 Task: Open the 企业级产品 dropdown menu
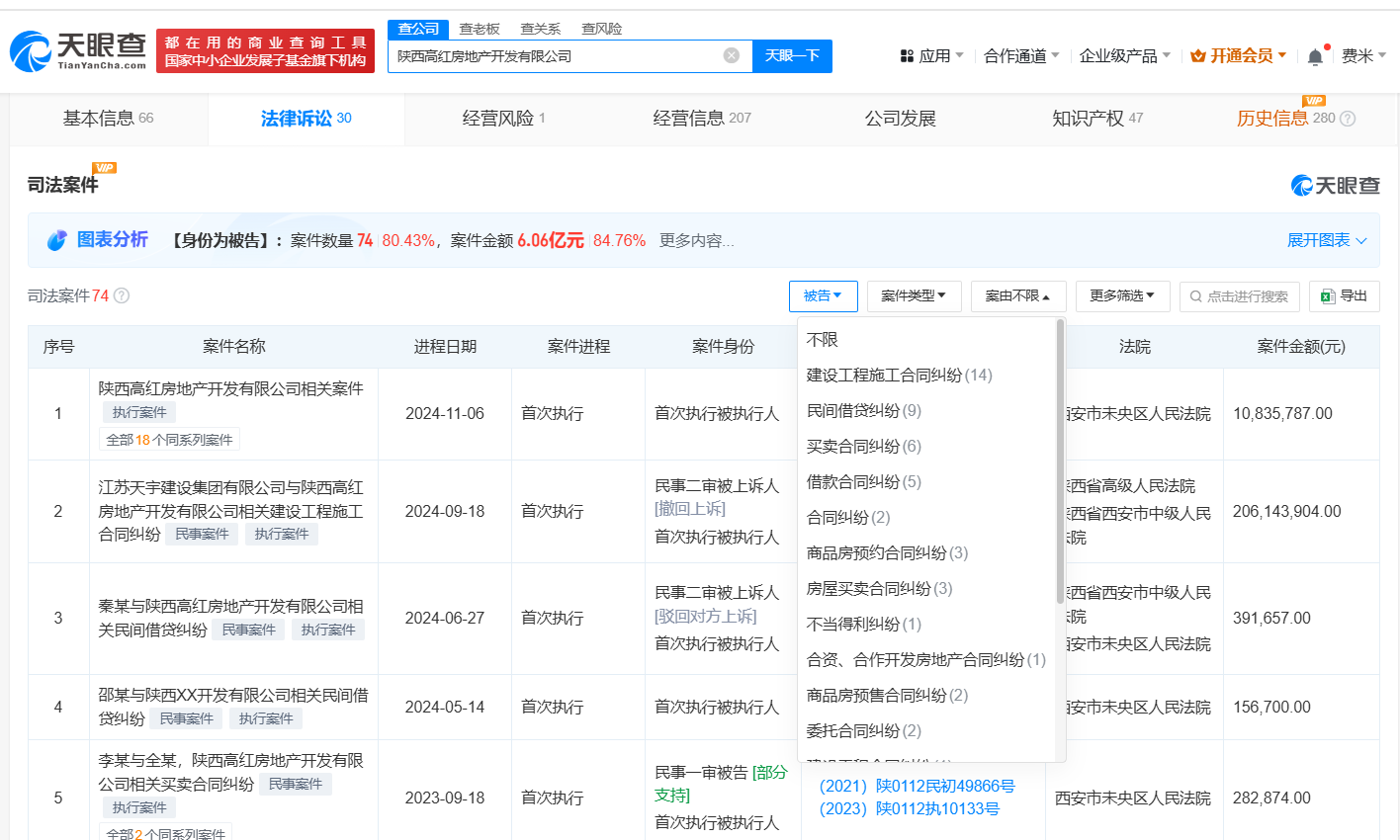click(x=1125, y=56)
